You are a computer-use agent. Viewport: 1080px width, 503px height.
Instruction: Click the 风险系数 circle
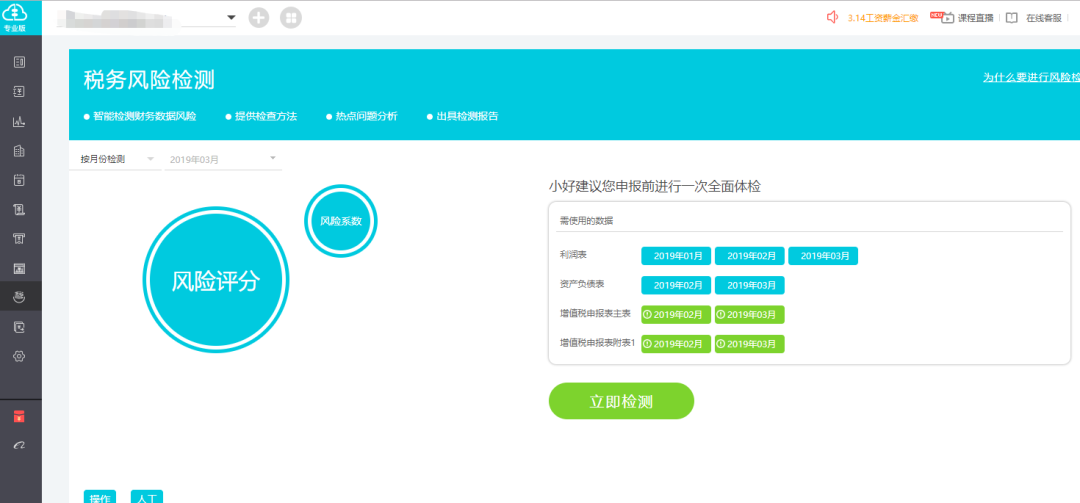pyautogui.click(x=340, y=221)
